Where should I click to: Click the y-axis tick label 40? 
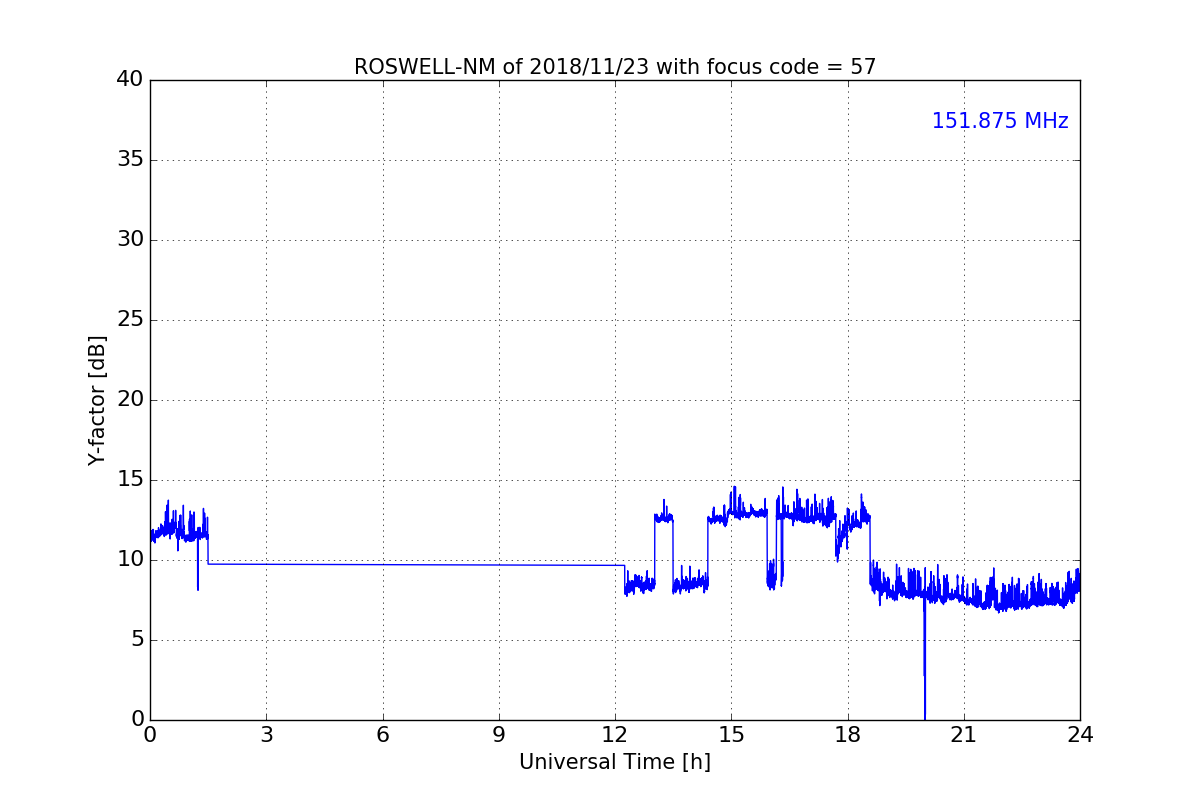click(129, 80)
